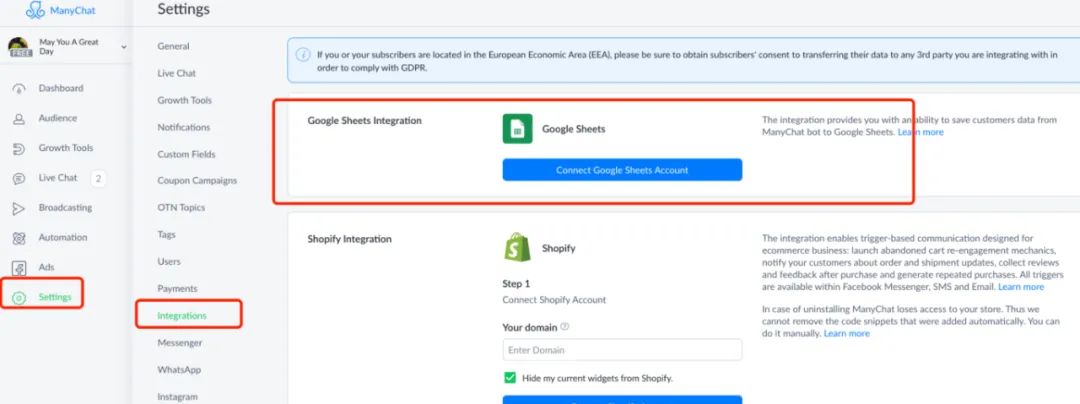Open Coupon Campaigns settings section

coord(197,180)
